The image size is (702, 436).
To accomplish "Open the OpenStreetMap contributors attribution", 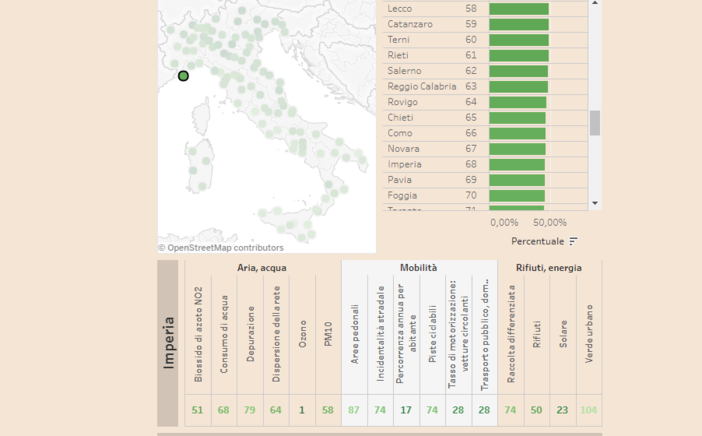I will [221, 248].
